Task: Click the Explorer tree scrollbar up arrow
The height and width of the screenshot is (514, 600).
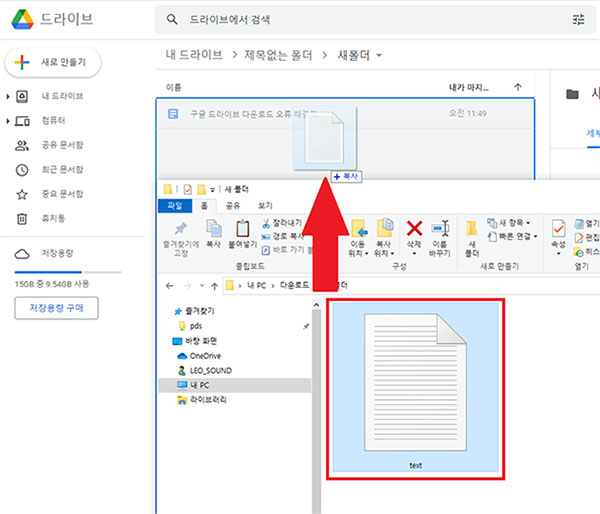Action: click(316, 305)
